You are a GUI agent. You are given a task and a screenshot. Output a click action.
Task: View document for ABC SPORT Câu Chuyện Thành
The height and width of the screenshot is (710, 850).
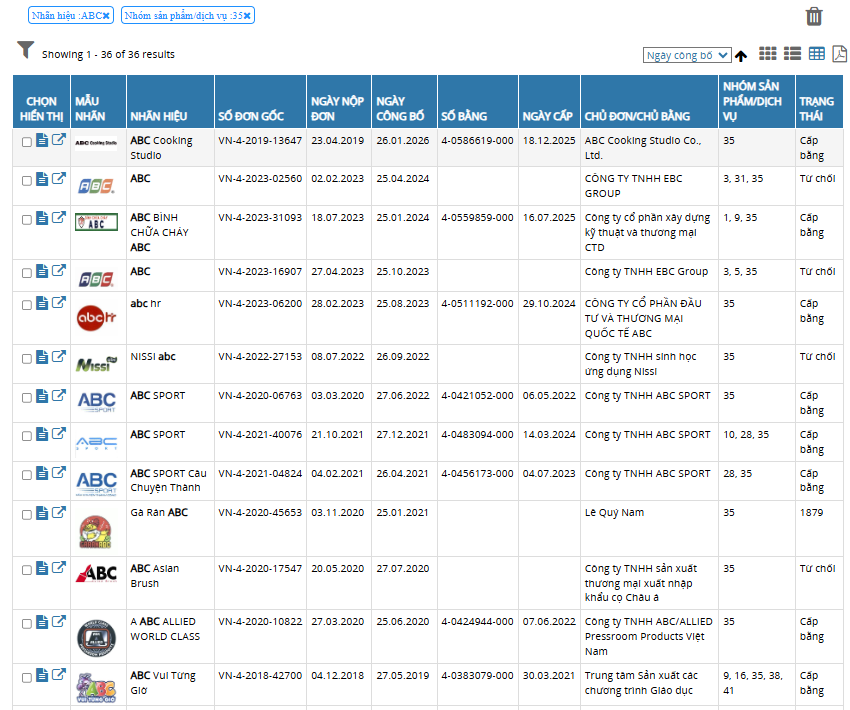click(x=42, y=473)
